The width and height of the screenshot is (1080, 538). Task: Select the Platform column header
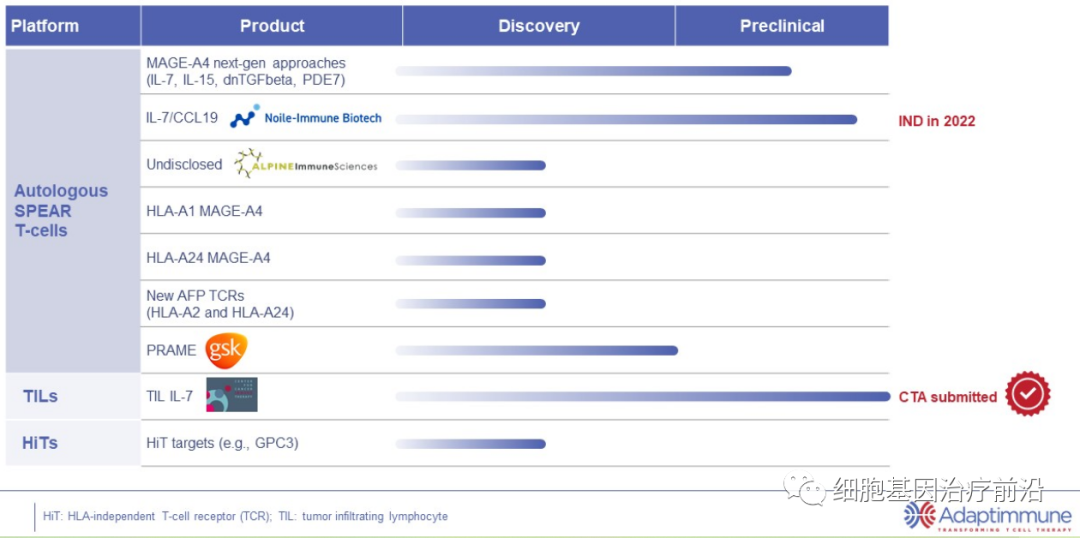(x=45, y=26)
